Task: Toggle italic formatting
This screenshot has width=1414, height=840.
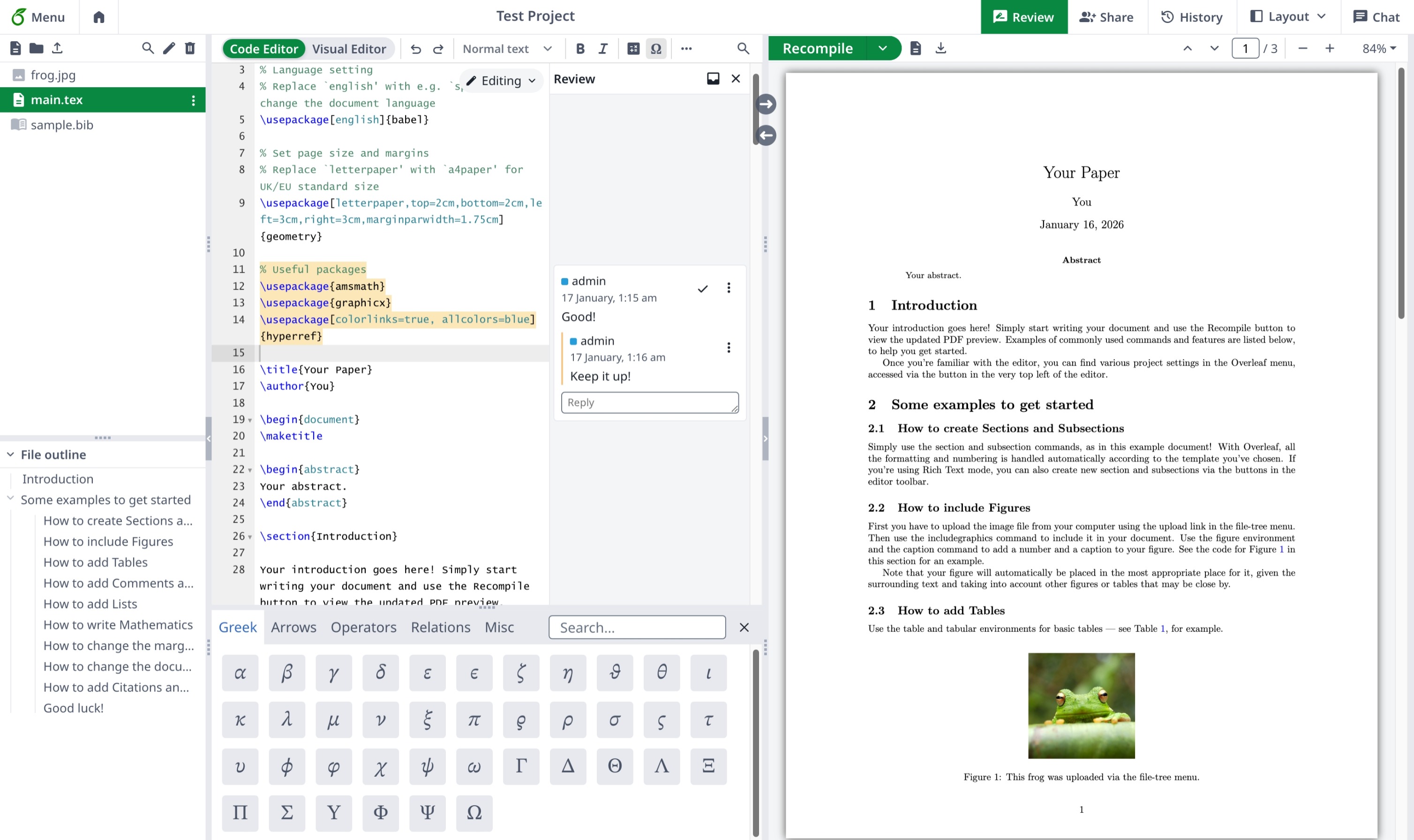Action: (603, 49)
